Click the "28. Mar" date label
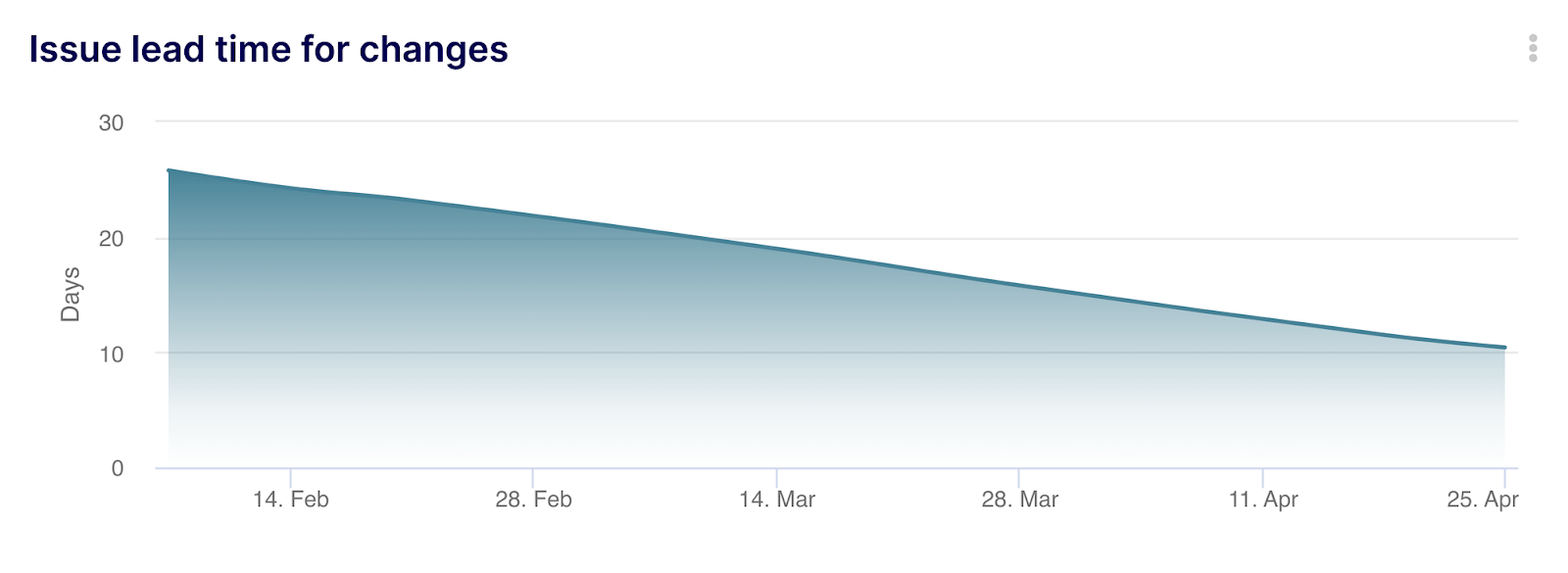The width and height of the screenshot is (1568, 573). click(1019, 500)
